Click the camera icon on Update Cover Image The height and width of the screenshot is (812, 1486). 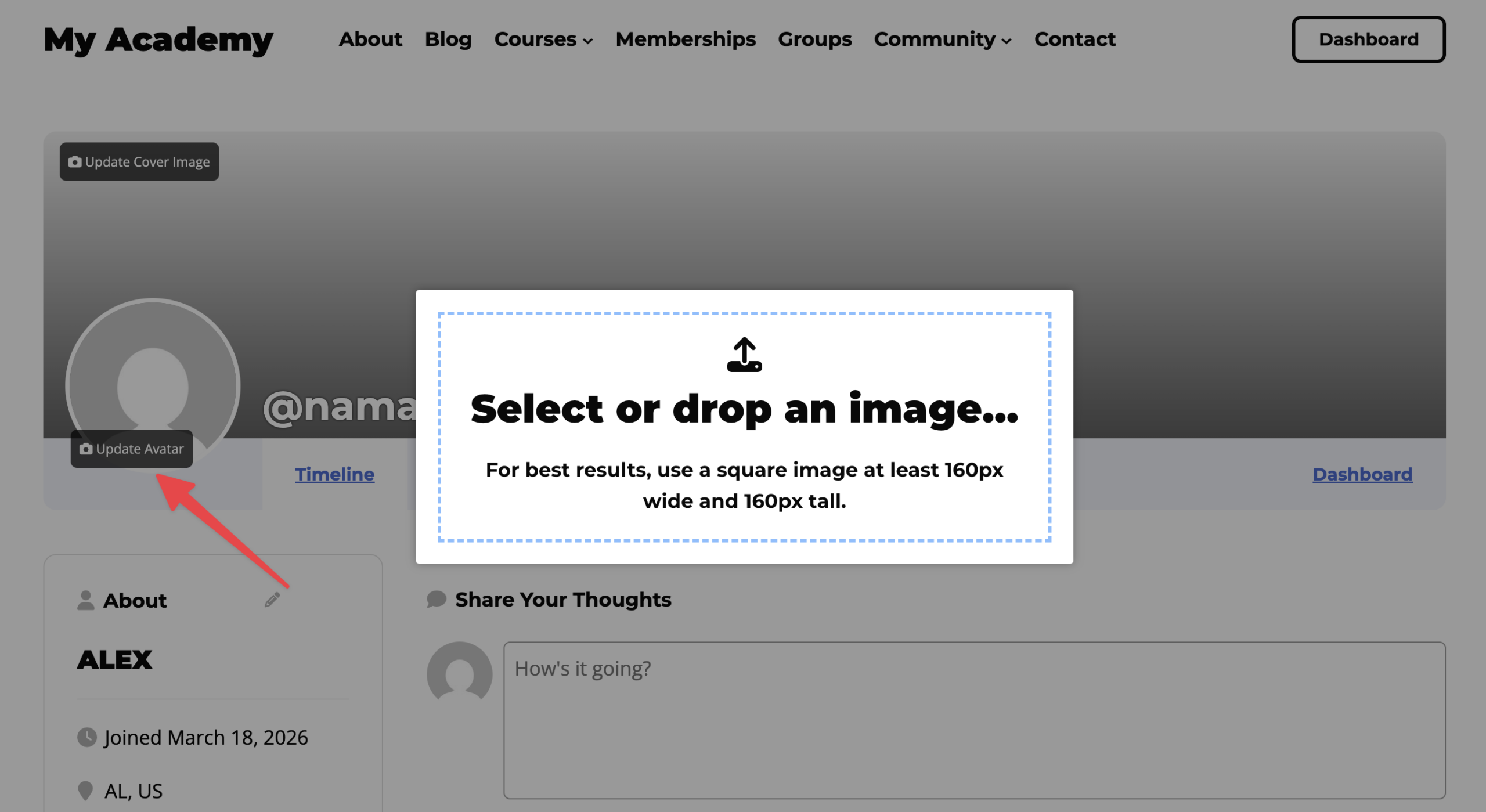(x=75, y=161)
